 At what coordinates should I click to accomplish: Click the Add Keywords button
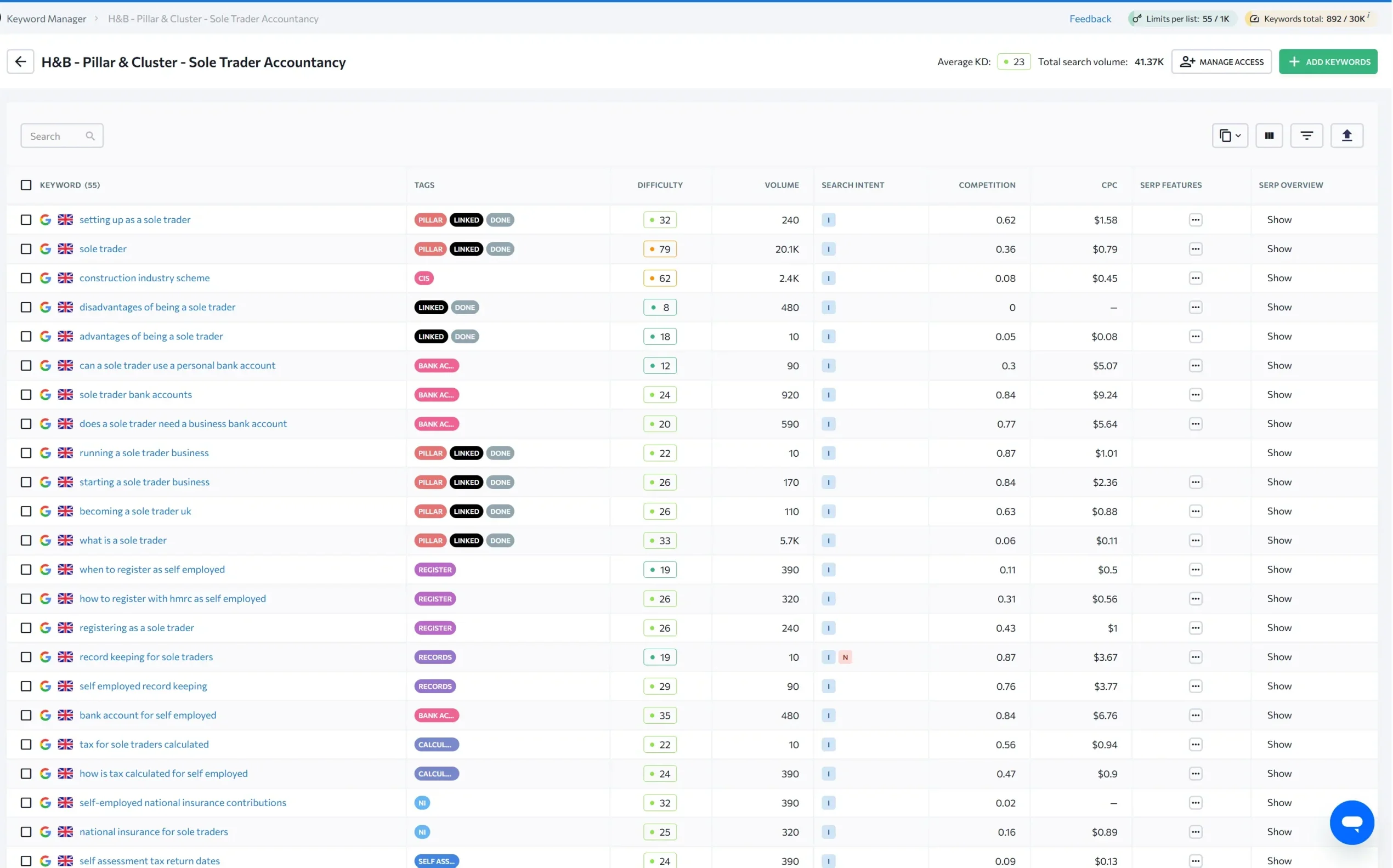pyautogui.click(x=1328, y=62)
